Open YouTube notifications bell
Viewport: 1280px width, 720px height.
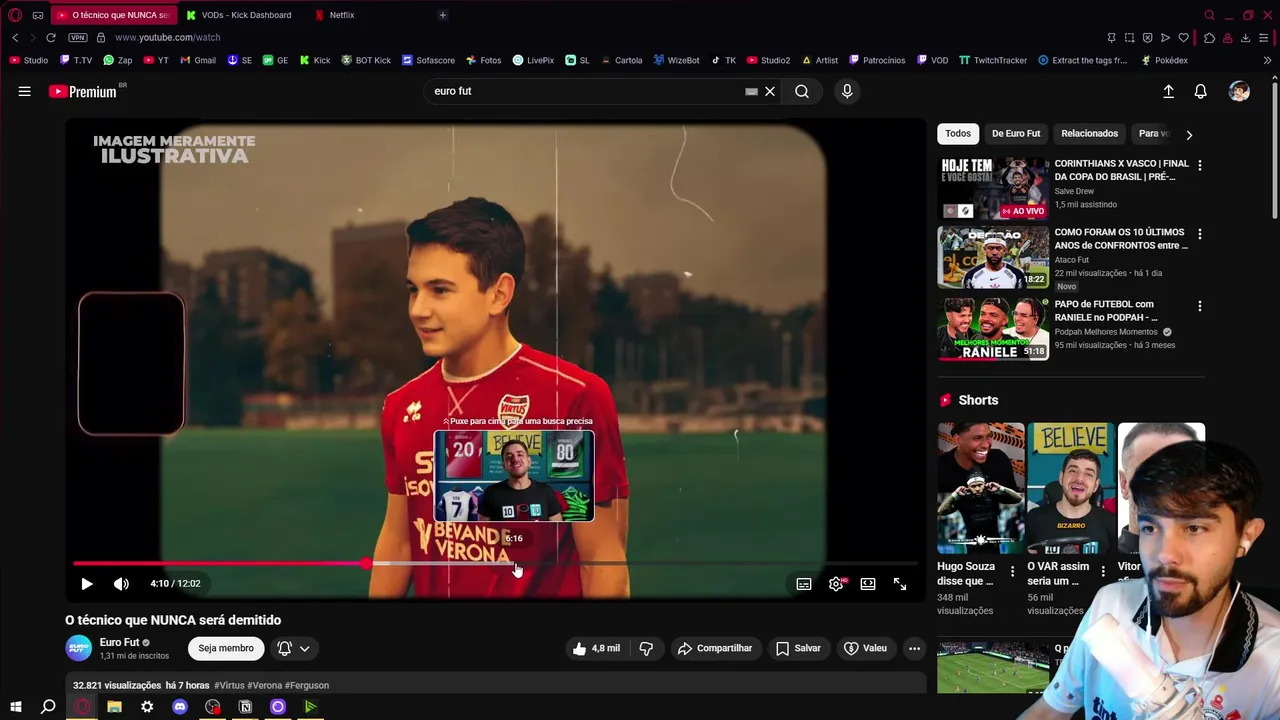1201,91
